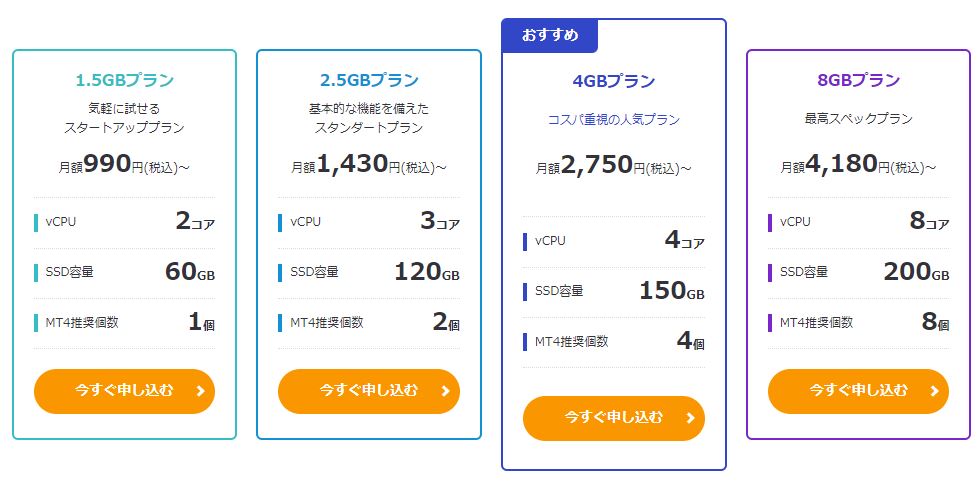Click the MT4推奨個数 row in 4GB plan
The width and height of the screenshot is (978, 481).
(613, 341)
